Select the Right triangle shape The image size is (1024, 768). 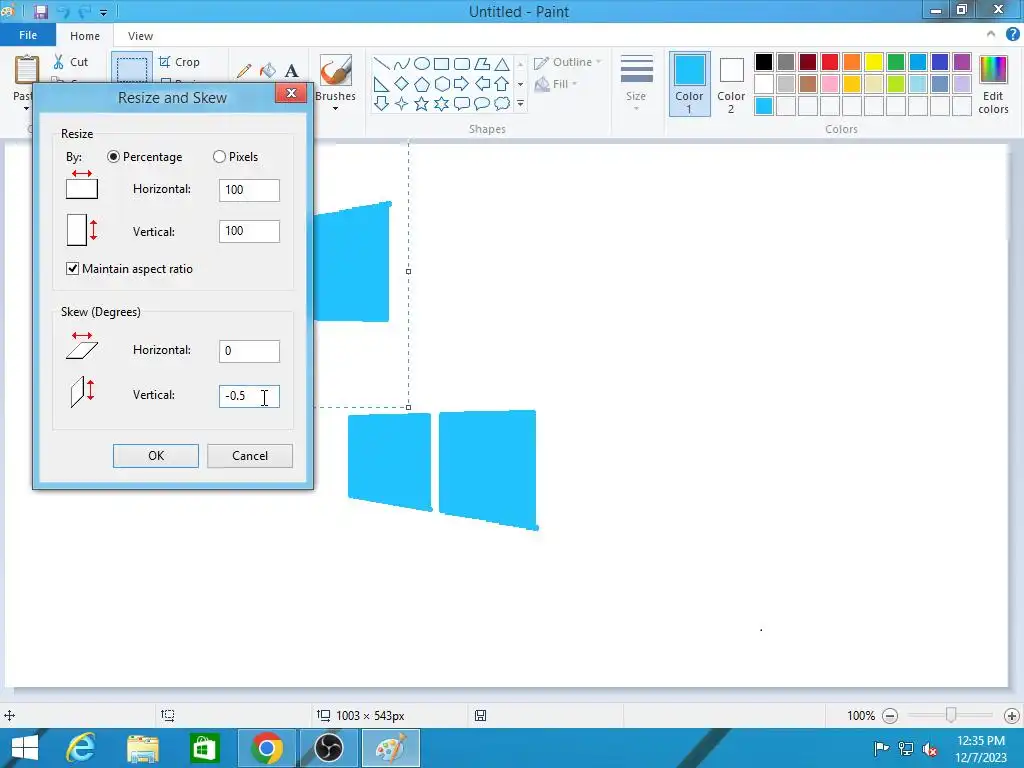(x=382, y=84)
